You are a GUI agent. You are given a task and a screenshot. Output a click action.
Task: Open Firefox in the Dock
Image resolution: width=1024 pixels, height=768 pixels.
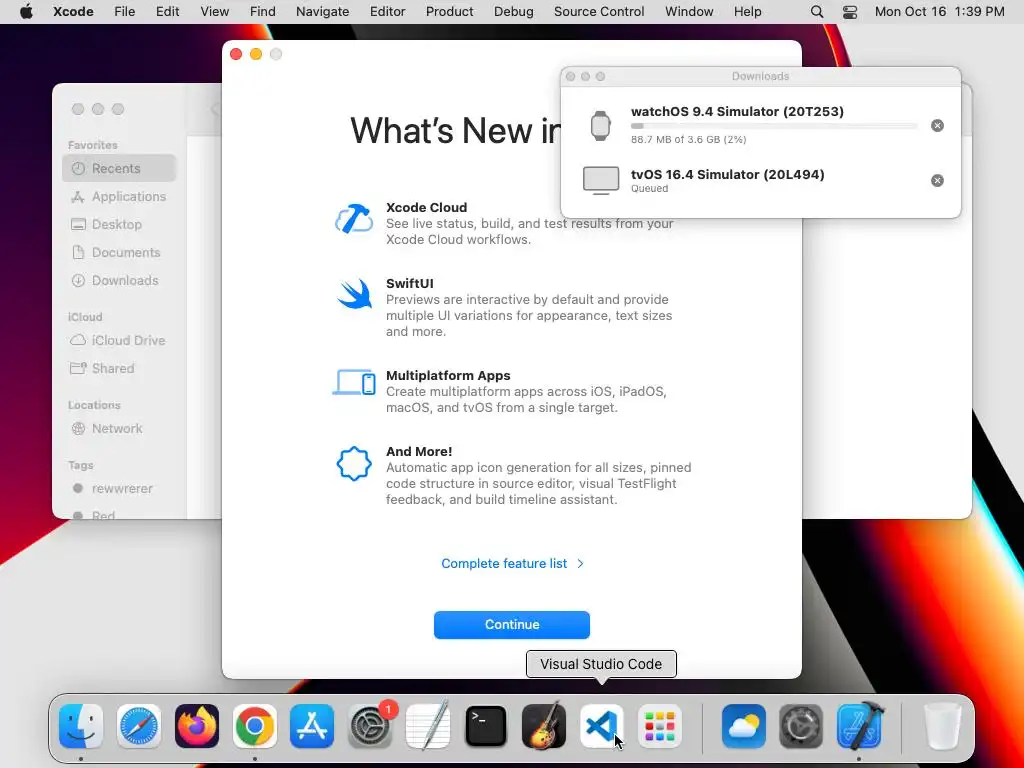(x=197, y=726)
